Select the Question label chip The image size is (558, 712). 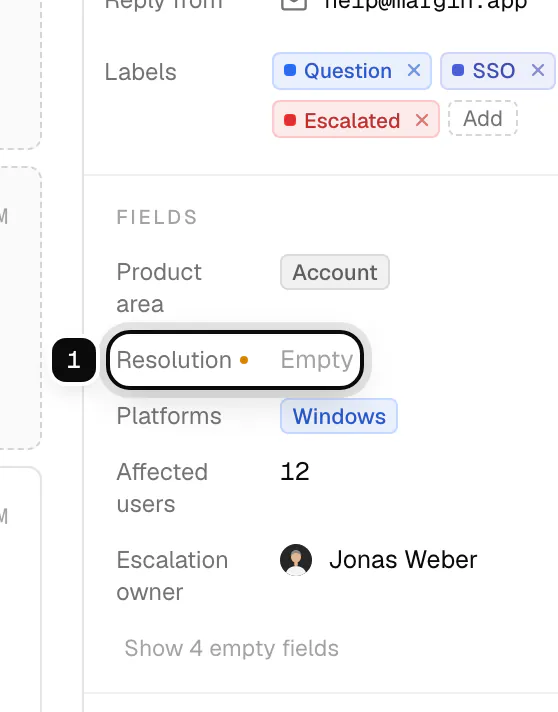[351, 71]
